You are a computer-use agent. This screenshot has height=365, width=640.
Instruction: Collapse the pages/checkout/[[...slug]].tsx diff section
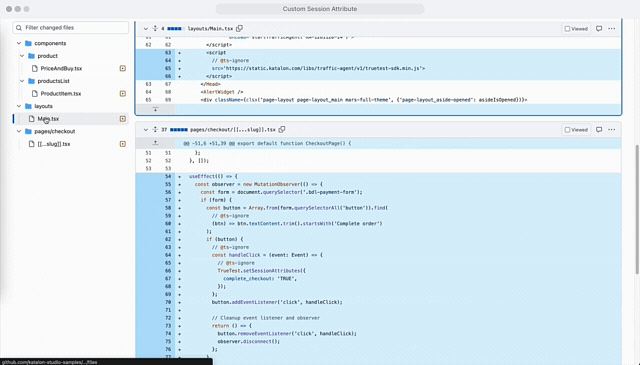pyautogui.click(x=146, y=130)
